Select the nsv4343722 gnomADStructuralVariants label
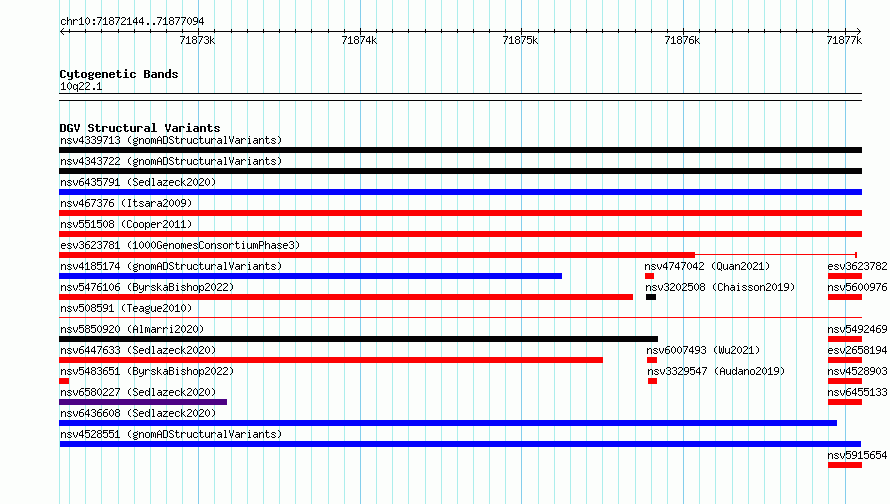This screenshot has width=890, height=504. click(171, 161)
